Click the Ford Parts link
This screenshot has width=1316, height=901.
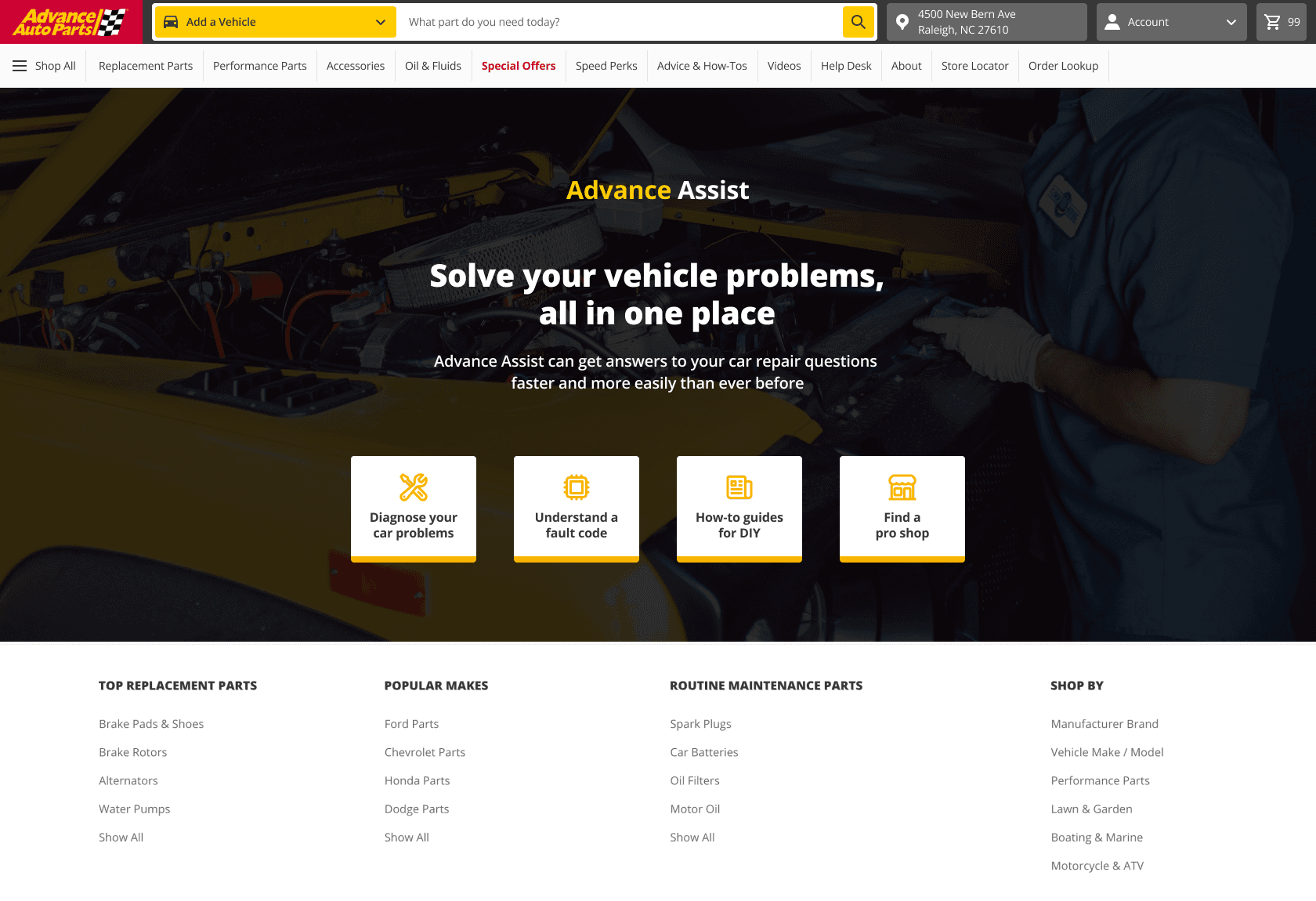click(x=412, y=724)
